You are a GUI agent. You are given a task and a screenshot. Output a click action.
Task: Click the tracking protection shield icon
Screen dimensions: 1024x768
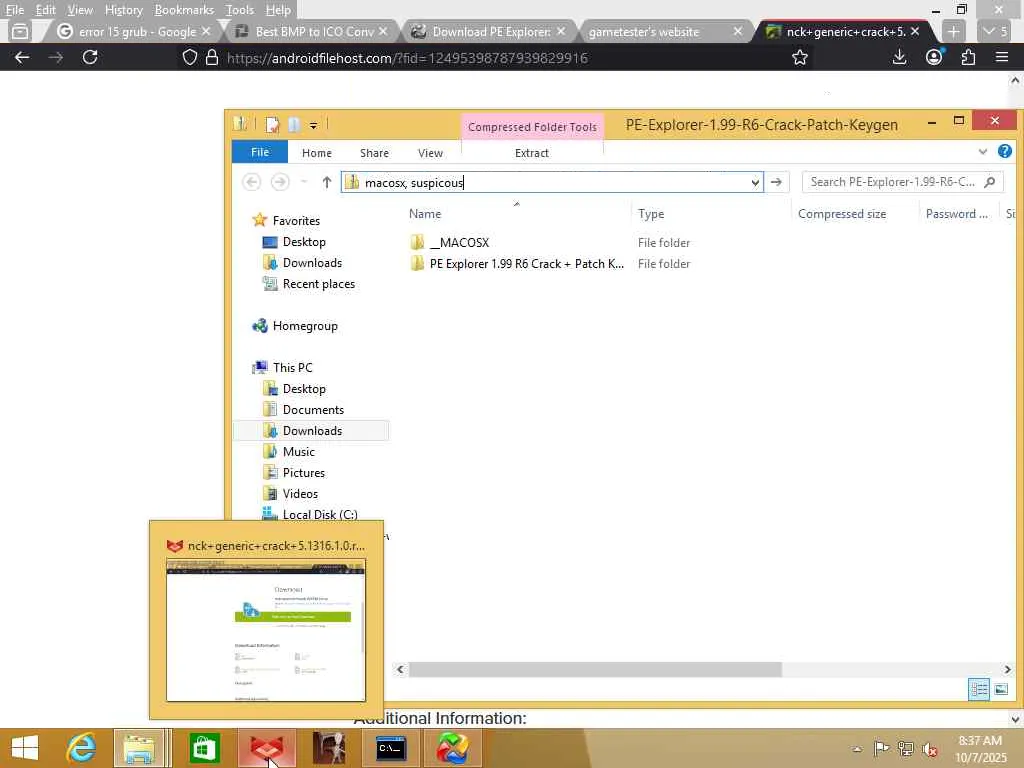[189, 57]
